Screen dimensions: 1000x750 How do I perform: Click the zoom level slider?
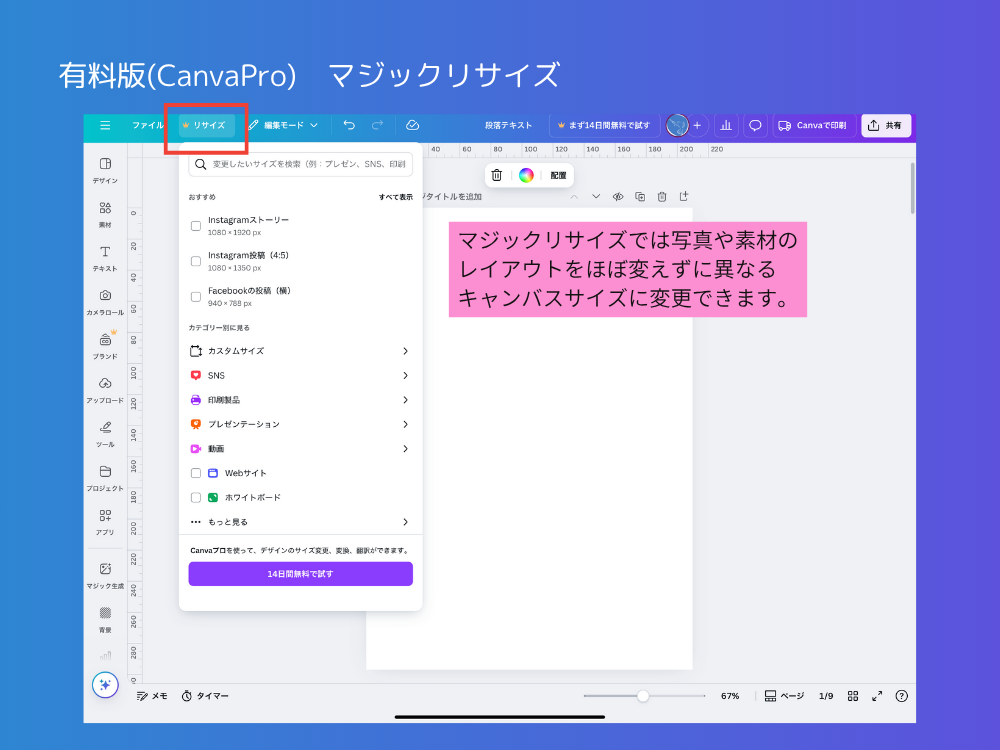coord(643,696)
